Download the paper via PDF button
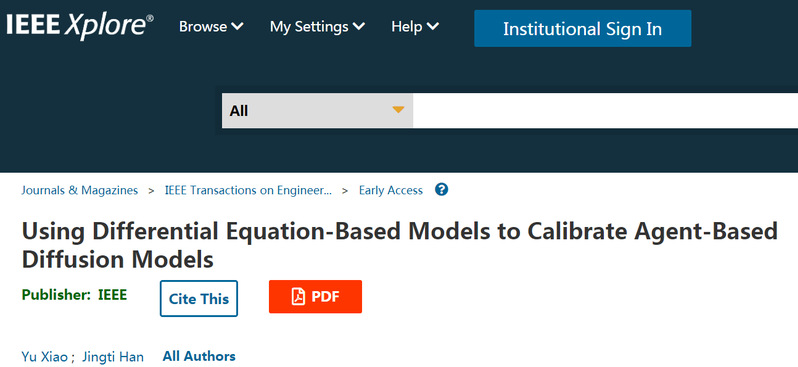 tap(316, 296)
